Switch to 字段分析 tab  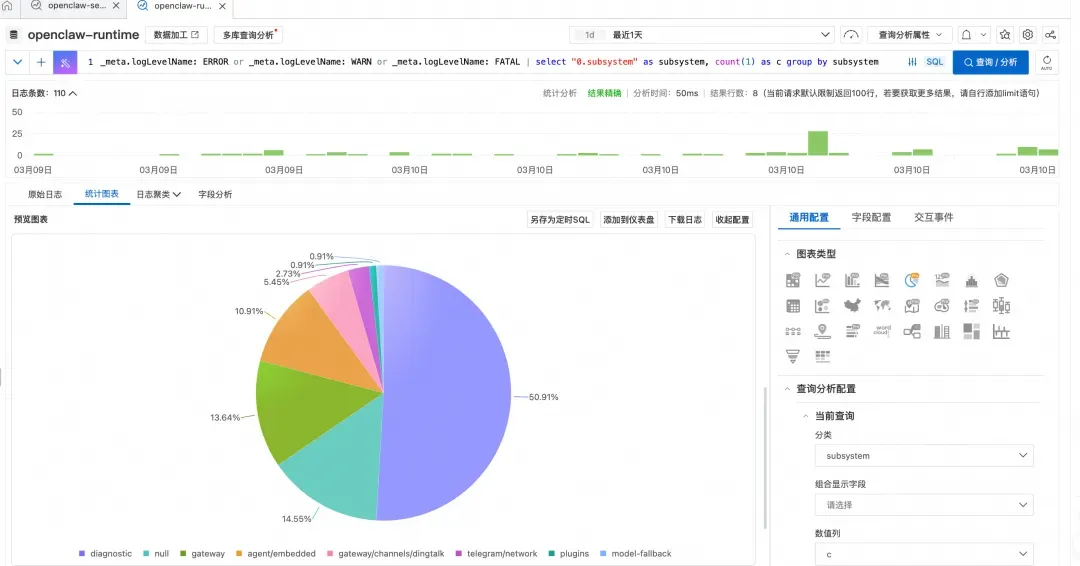[215, 194]
